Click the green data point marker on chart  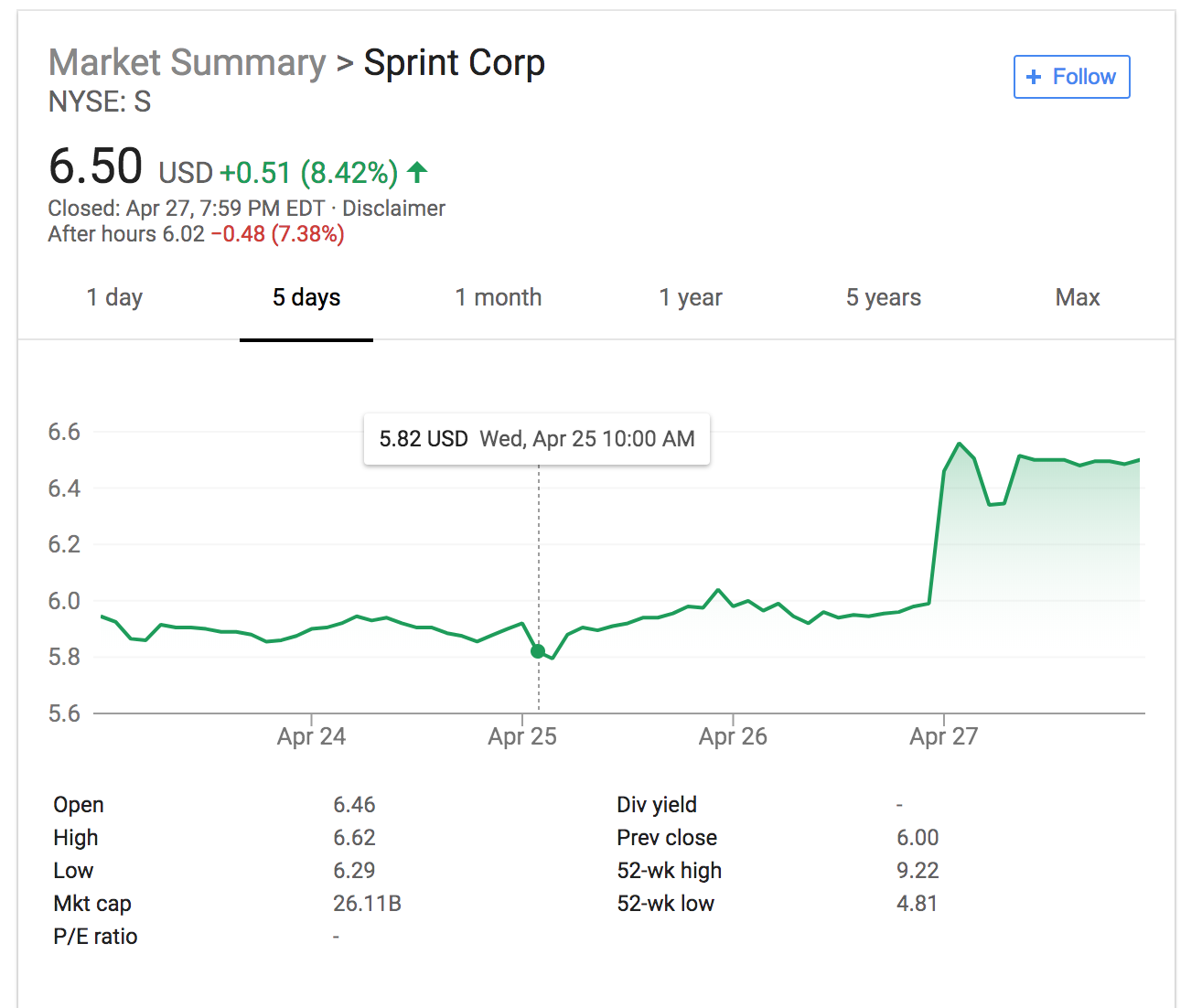click(x=538, y=651)
